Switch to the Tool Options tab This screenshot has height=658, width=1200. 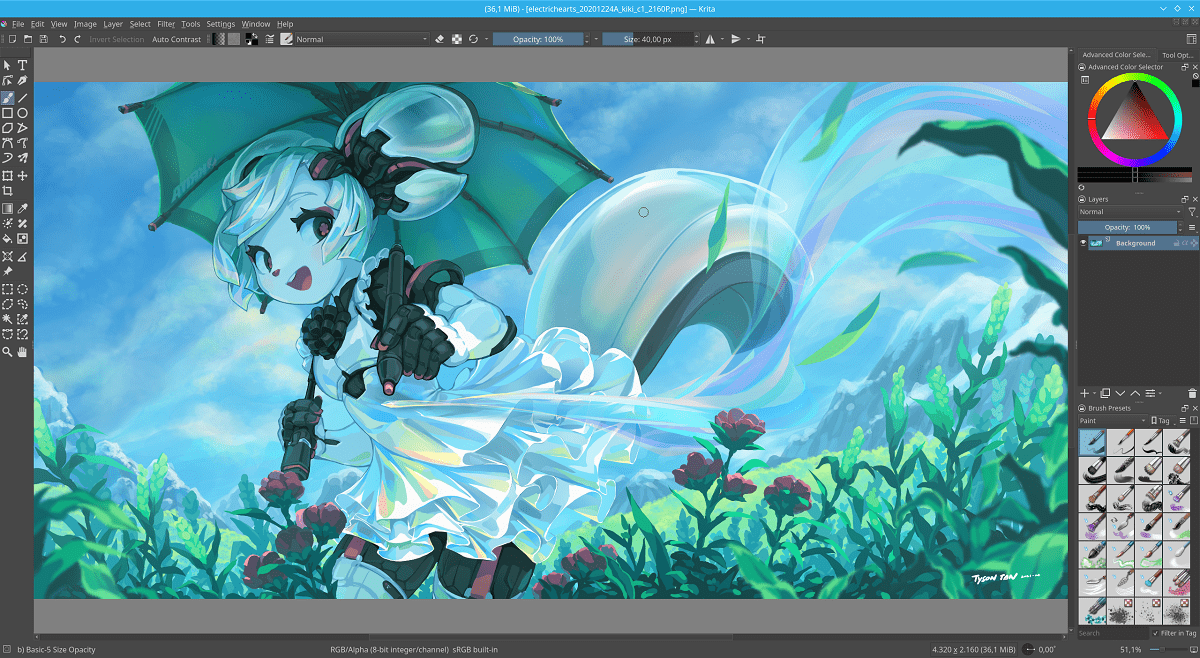pos(1180,55)
